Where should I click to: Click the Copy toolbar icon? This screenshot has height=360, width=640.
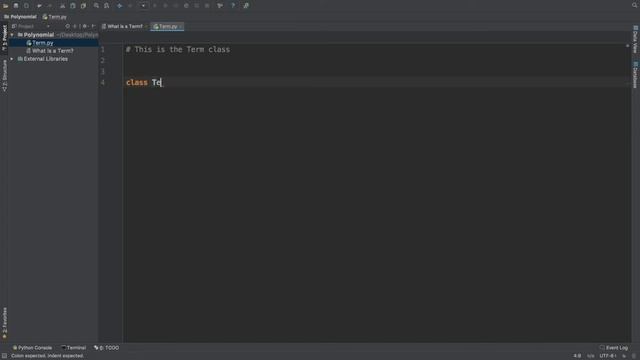[x=73, y=6]
